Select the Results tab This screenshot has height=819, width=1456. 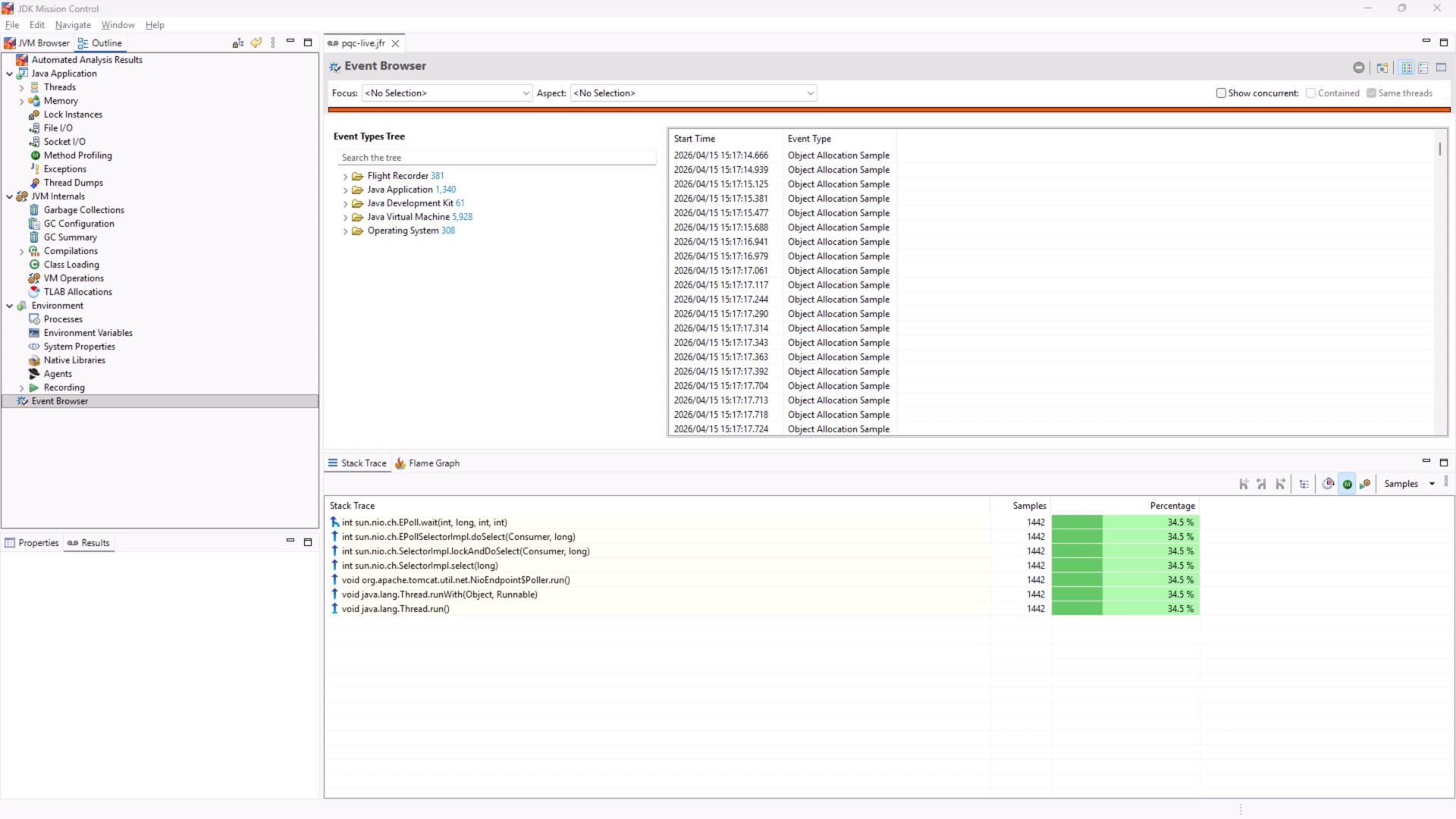89,543
